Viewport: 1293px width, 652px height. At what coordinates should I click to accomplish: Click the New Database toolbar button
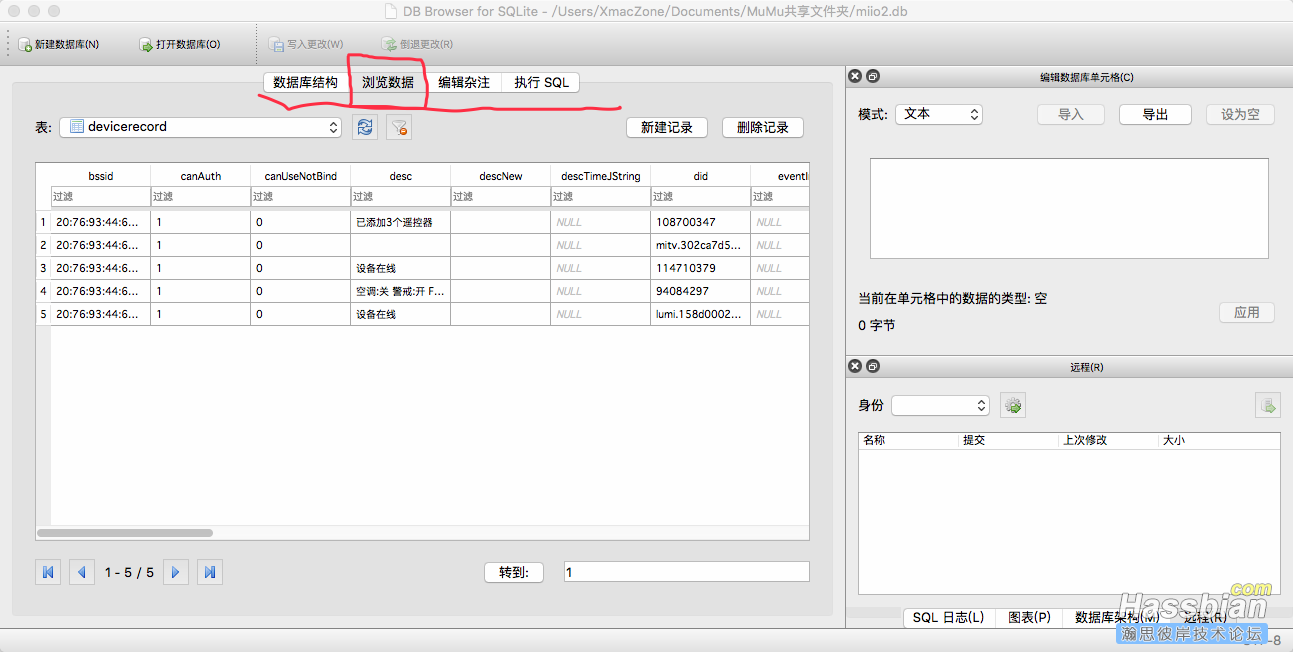point(59,44)
